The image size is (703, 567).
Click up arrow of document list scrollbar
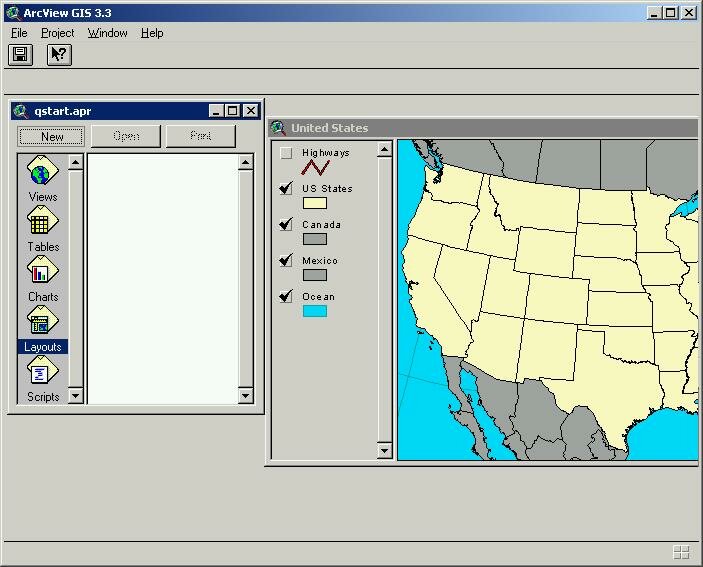coord(245,162)
